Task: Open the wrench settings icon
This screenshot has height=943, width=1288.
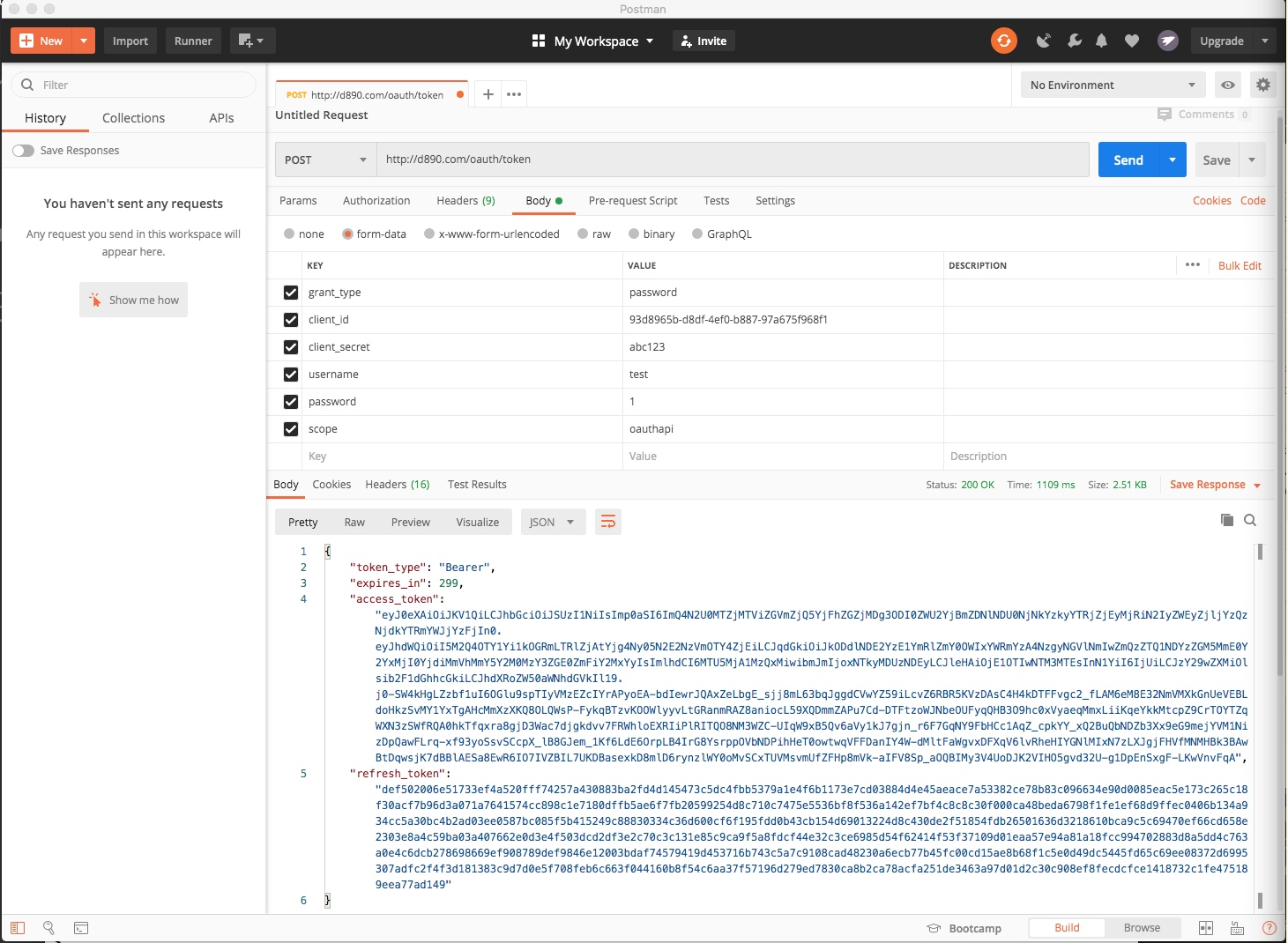Action: (1074, 41)
